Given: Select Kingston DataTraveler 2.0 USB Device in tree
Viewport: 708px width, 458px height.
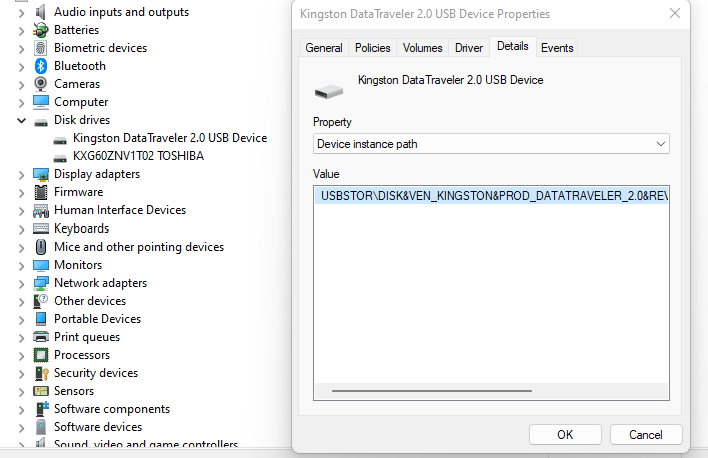Looking at the screenshot, I should coord(170,138).
